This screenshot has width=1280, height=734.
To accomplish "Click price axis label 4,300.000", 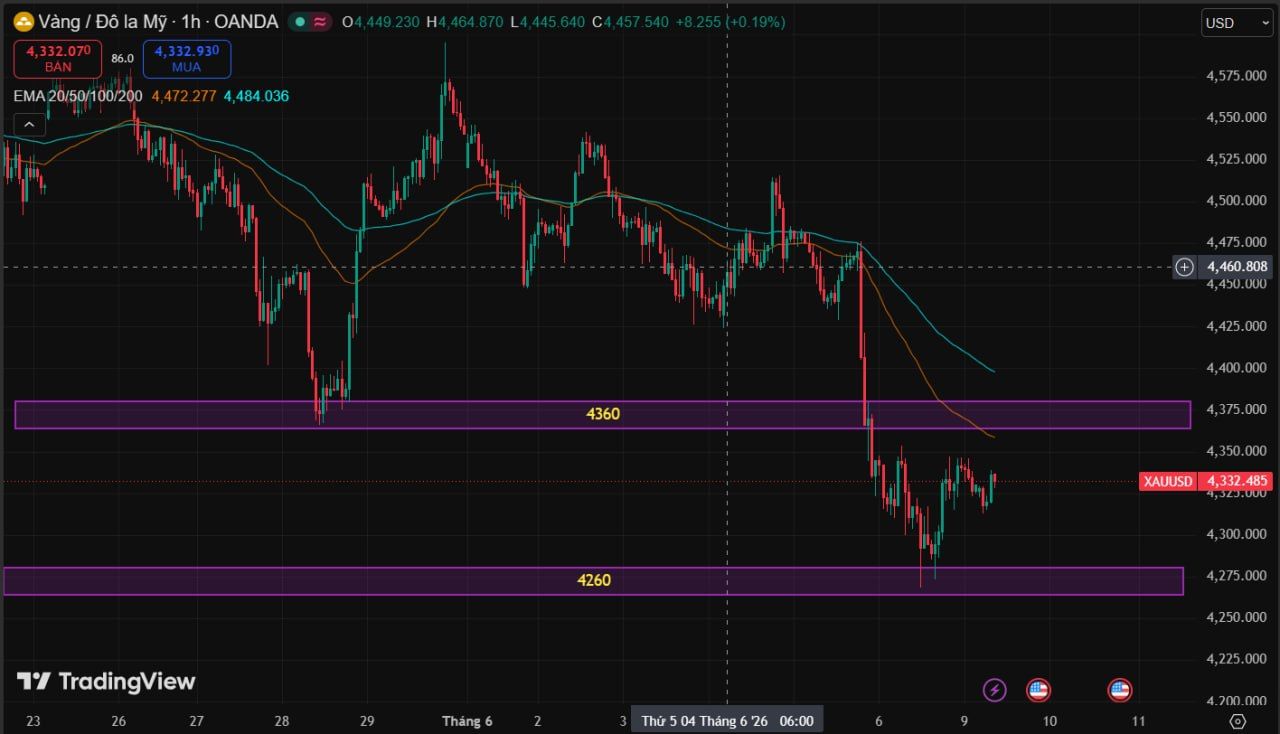I will click(x=1237, y=534).
